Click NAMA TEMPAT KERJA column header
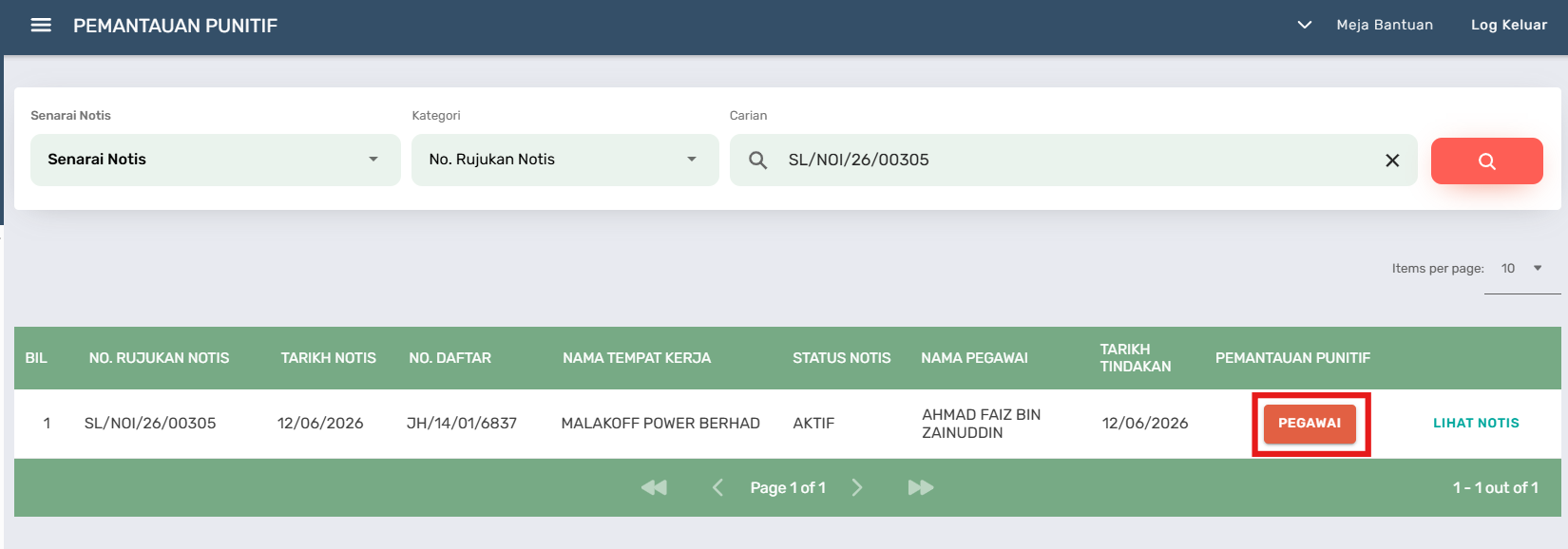Screen dimensions: 1568x549 637,358
